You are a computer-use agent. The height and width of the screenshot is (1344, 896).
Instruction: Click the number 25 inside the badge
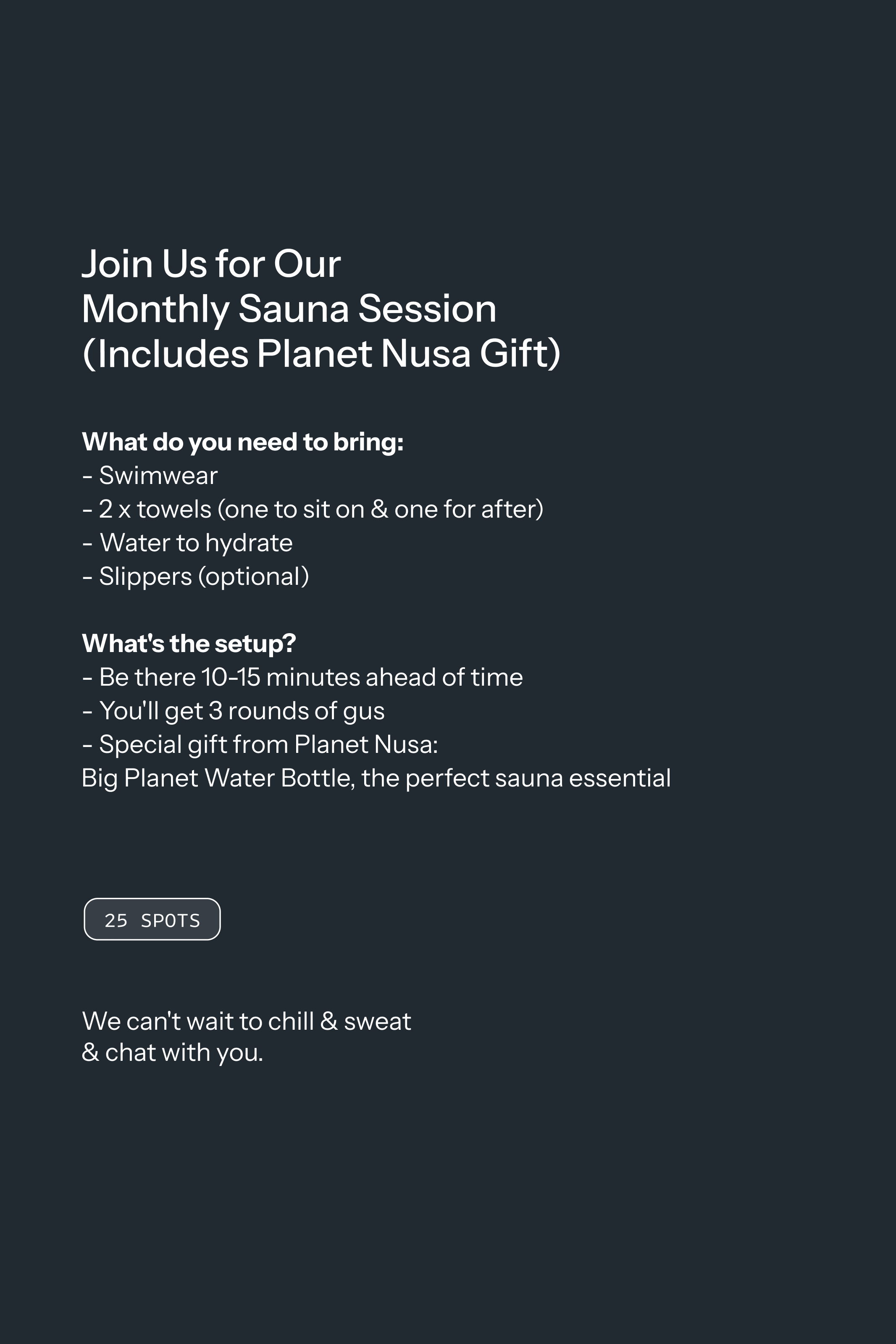pyautogui.click(x=116, y=920)
